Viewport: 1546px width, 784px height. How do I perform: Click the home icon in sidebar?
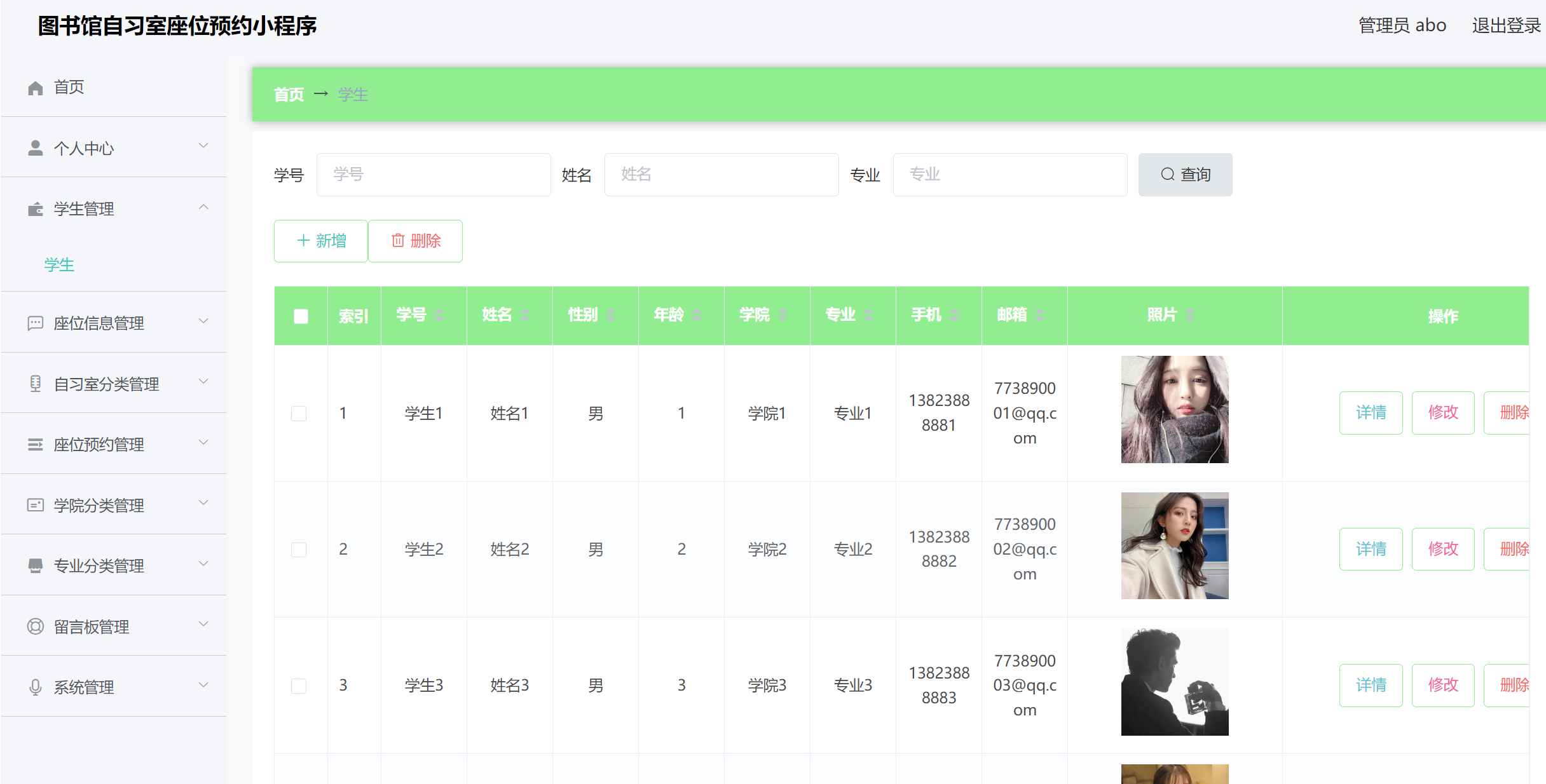pyautogui.click(x=36, y=88)
